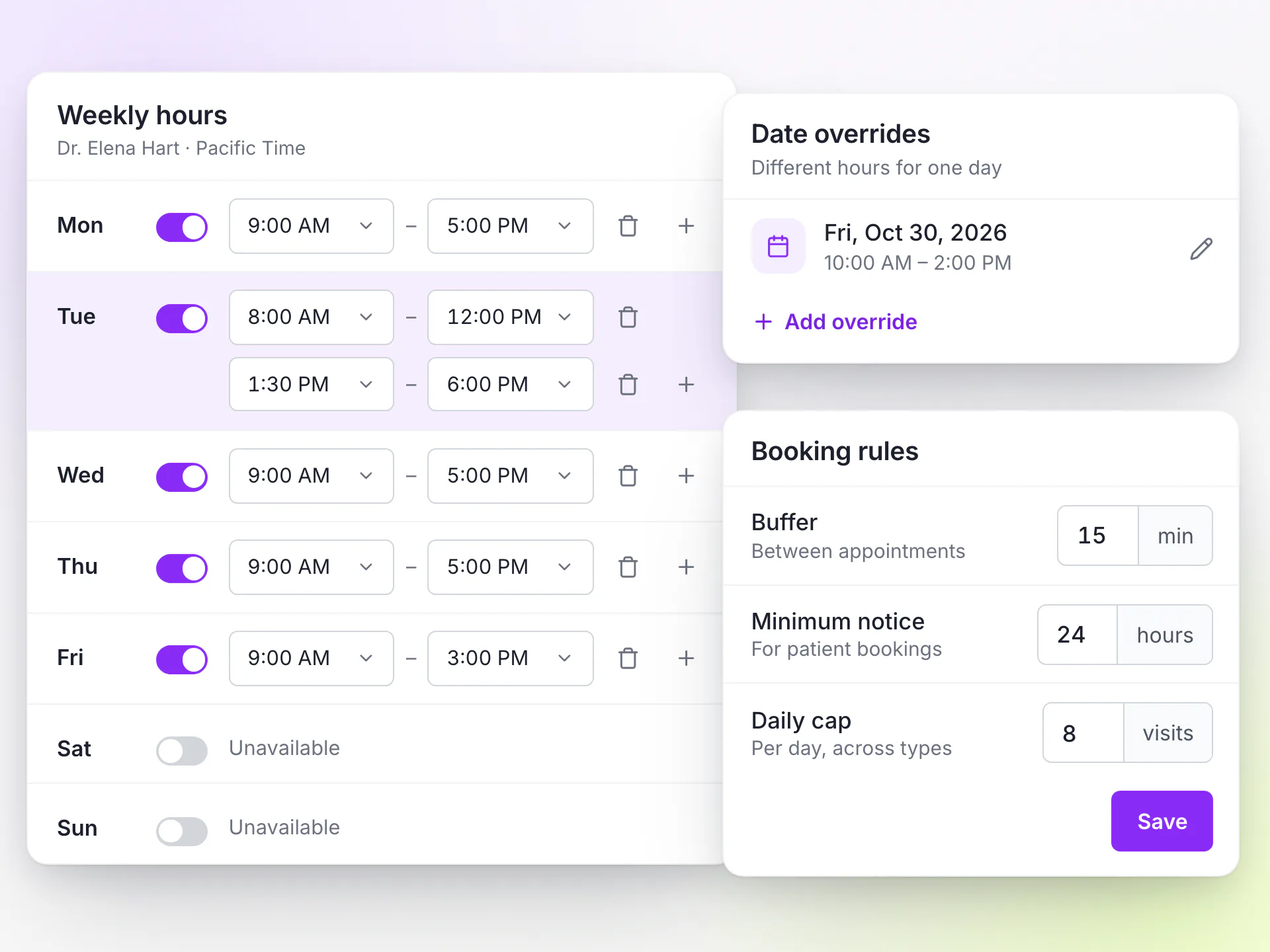Turn off Tuesday availability
This screenshot has height=952, width=1270.
[182, 318]
